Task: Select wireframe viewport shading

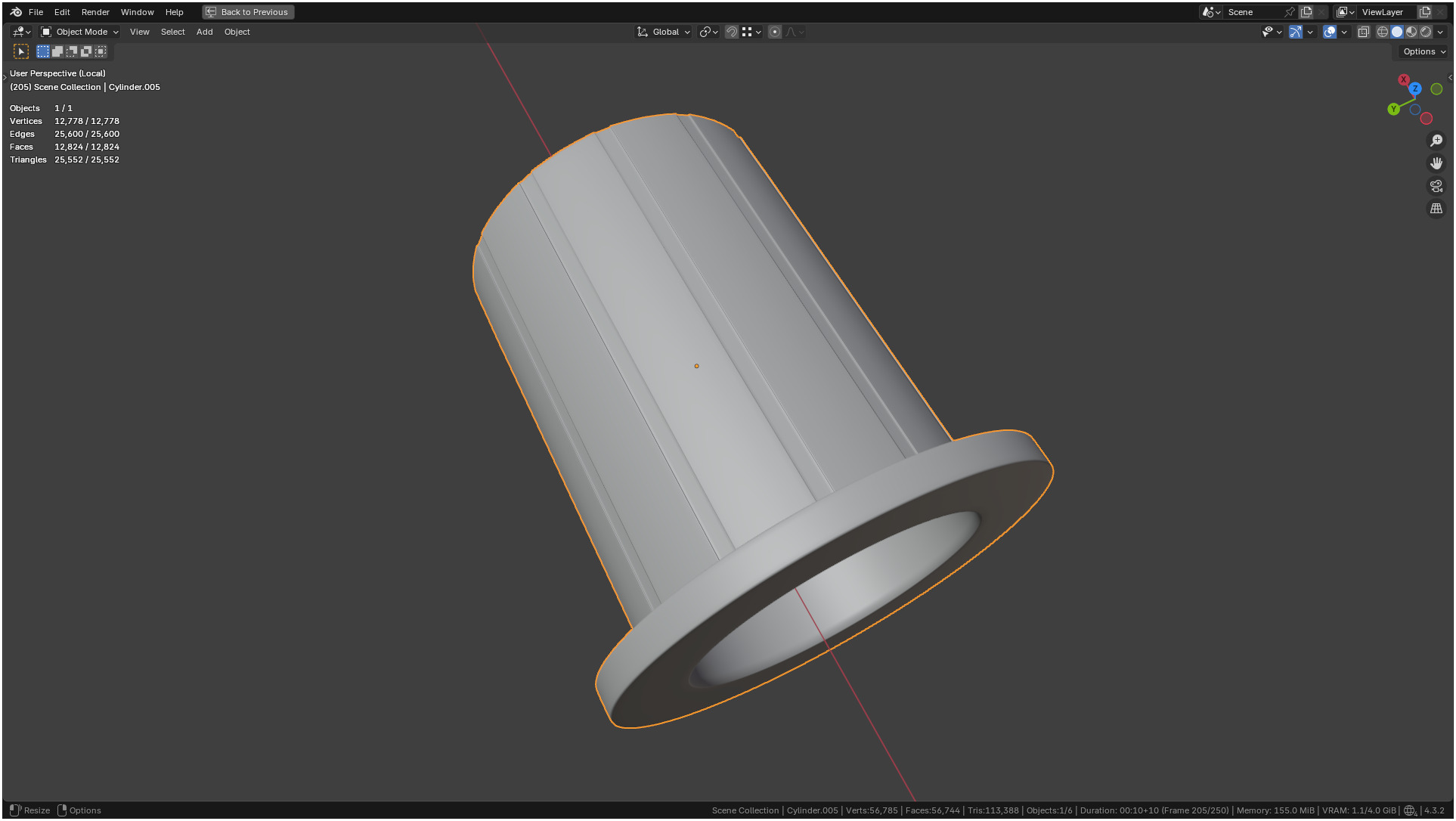Action: [x=1382, y=32]
